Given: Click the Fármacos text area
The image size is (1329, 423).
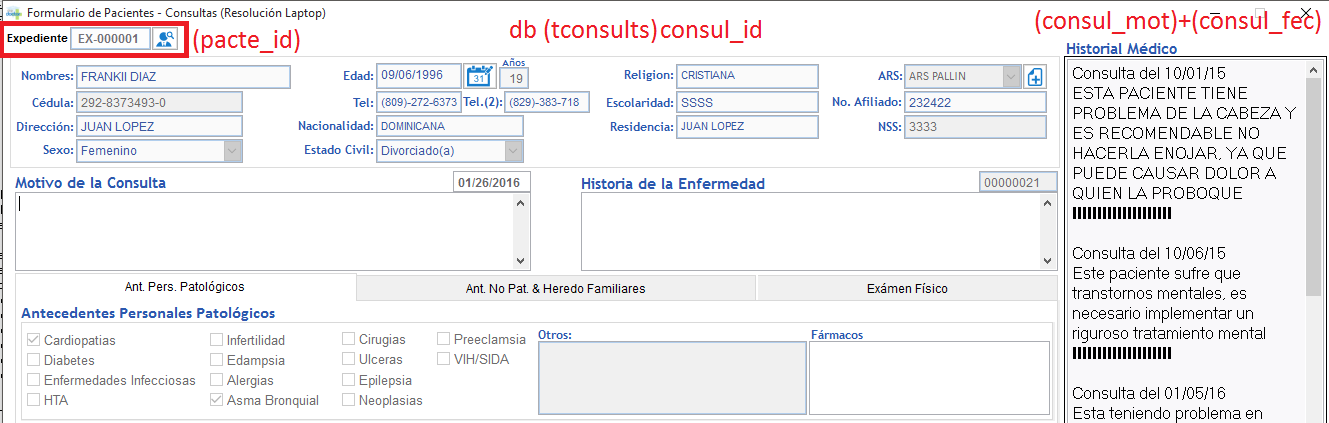Looking at the screenshot, I should [929, 377].
